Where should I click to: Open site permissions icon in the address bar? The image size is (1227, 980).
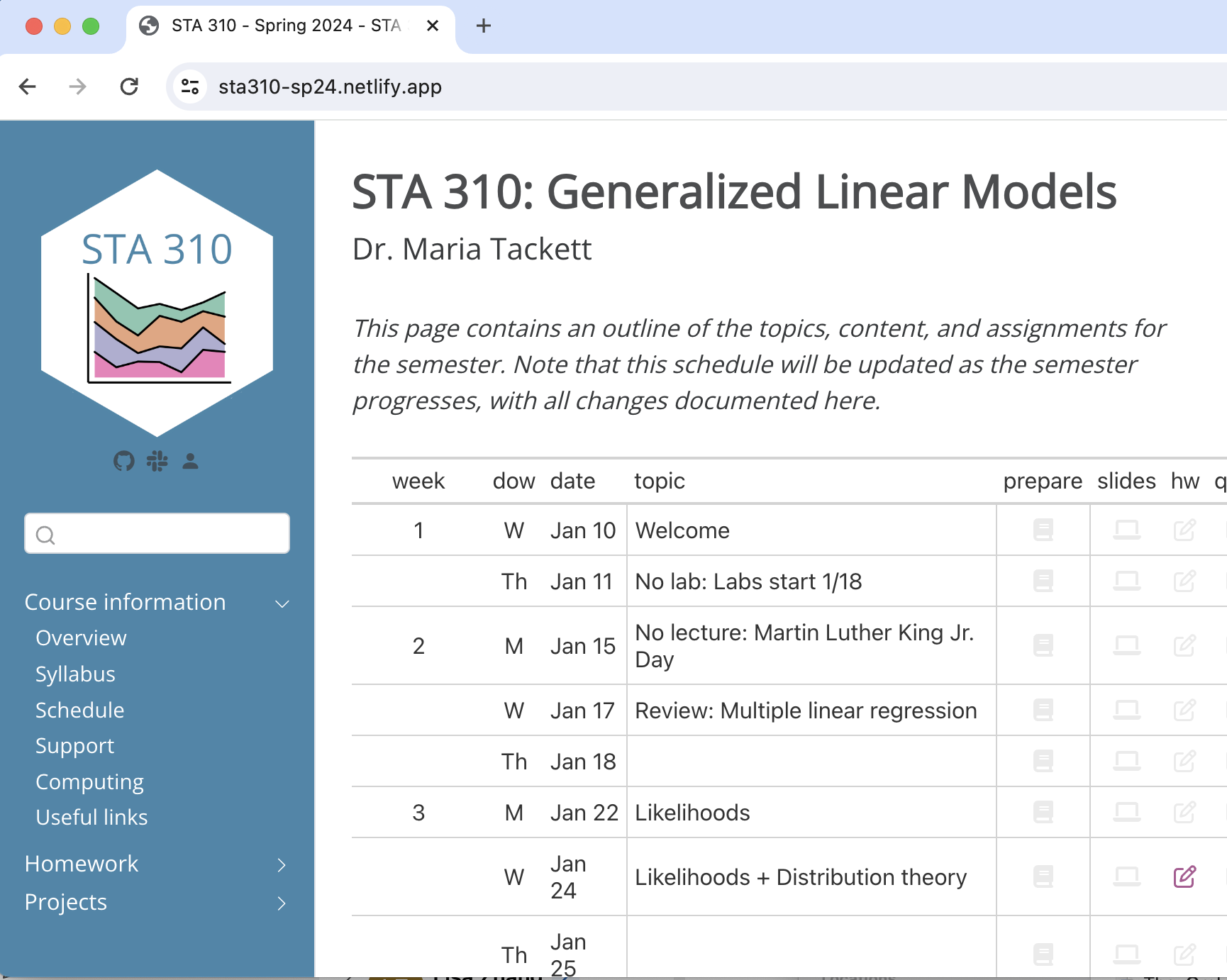click(189, 86)
